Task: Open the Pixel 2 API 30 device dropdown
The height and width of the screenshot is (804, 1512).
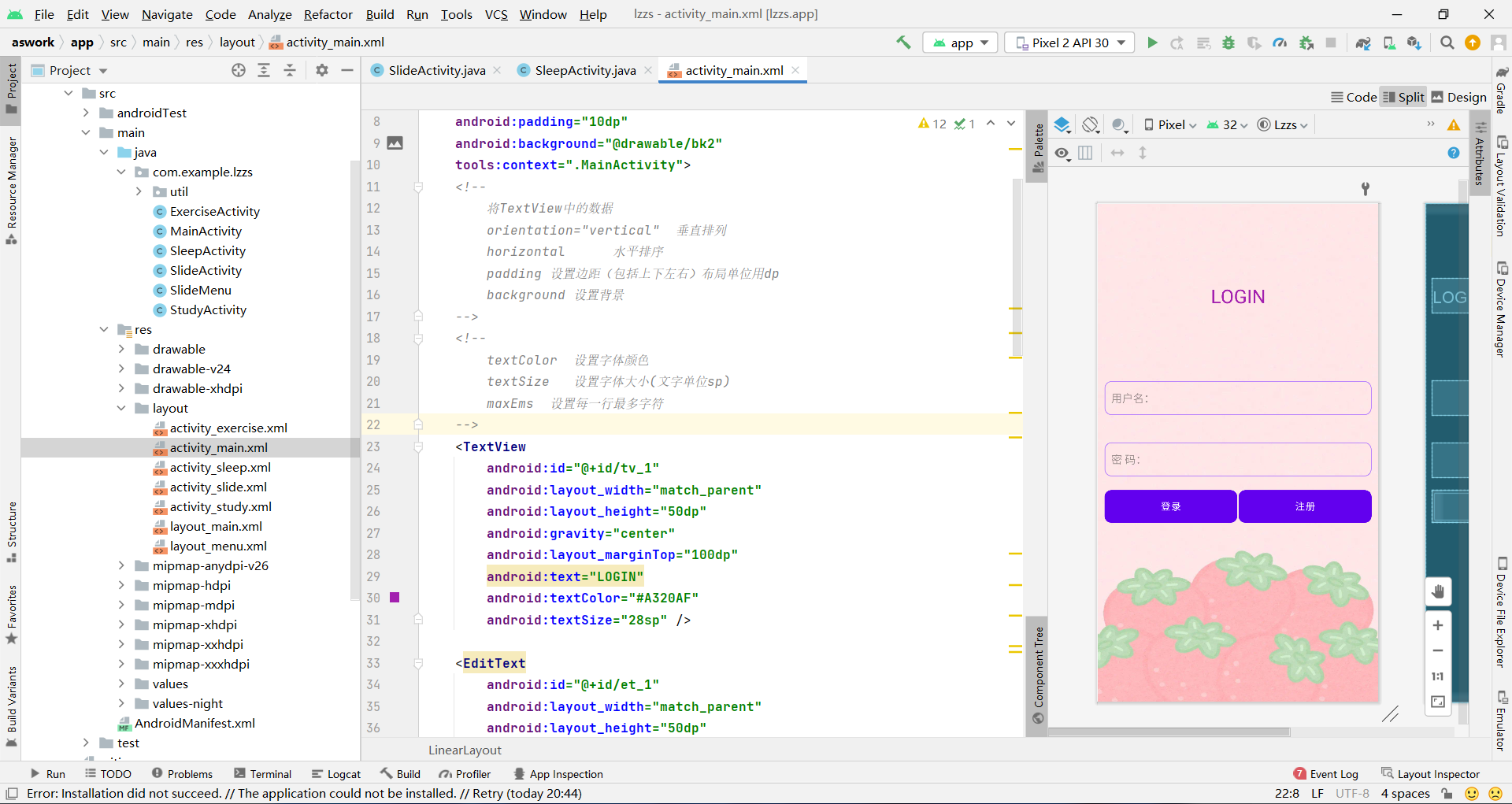Action: (x=1069, y=43)
